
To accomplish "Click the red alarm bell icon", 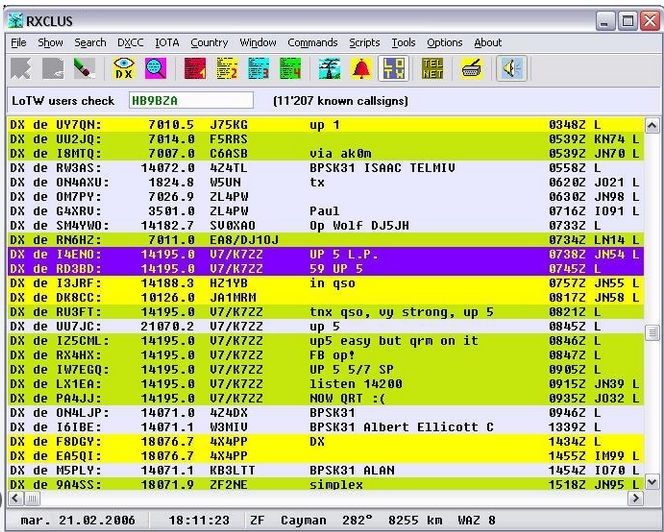I will 360,69.
